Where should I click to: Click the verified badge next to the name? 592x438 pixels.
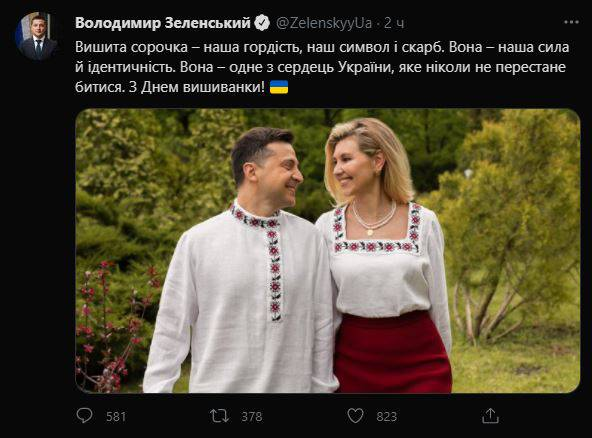pos(262,23)
